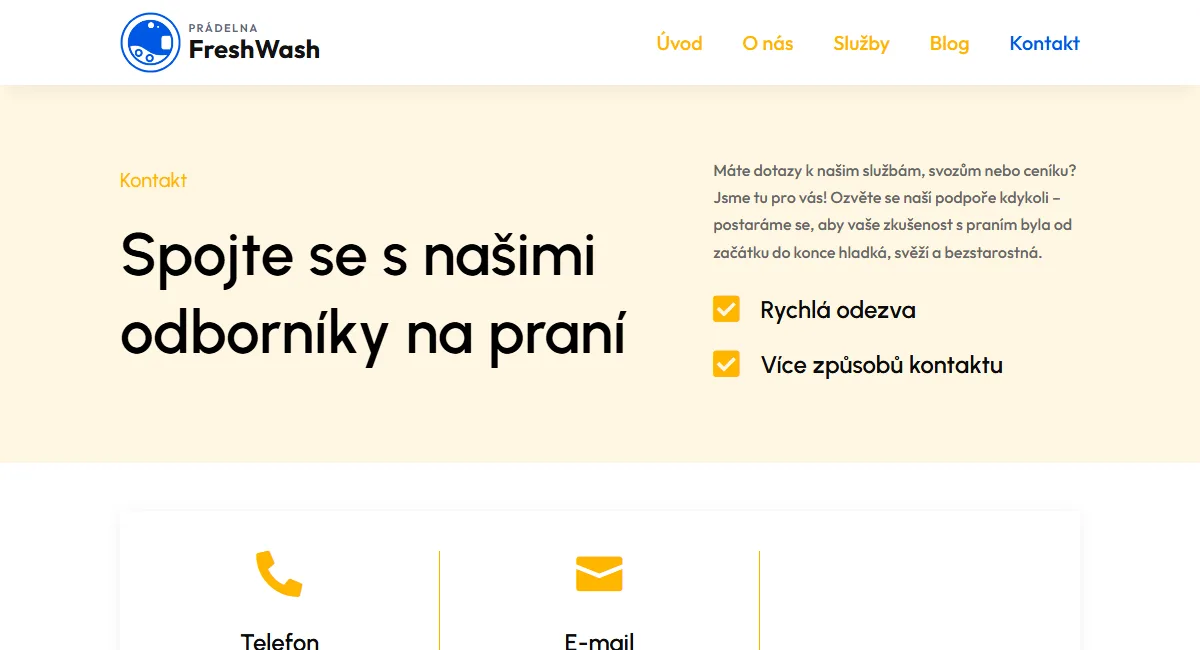1200x650 pixels.
Task: Click the checkmark icon beside Více způsobů kontaktu
Action: (x=726, y=364)
